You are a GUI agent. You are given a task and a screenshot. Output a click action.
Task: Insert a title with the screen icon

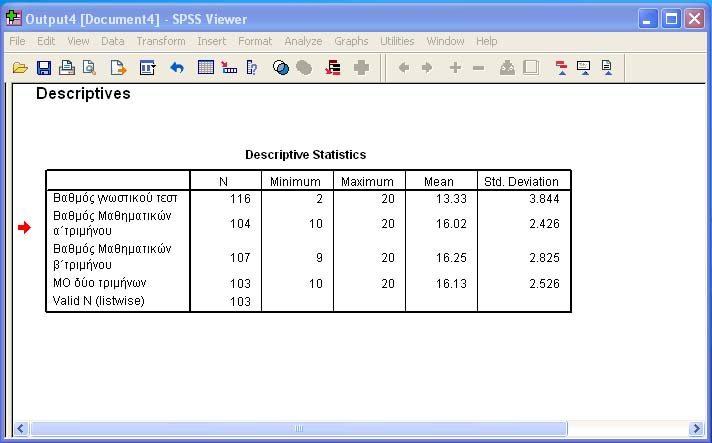pyautogui.click(x=584, y=68)
